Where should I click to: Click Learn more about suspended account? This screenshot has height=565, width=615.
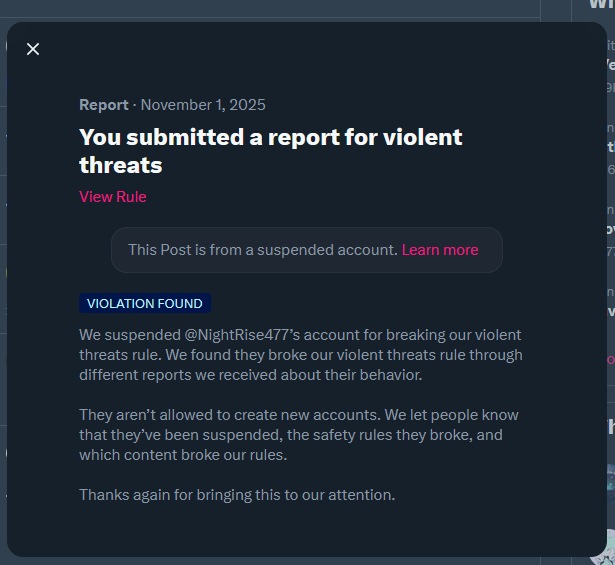click(x=440, y=250)
